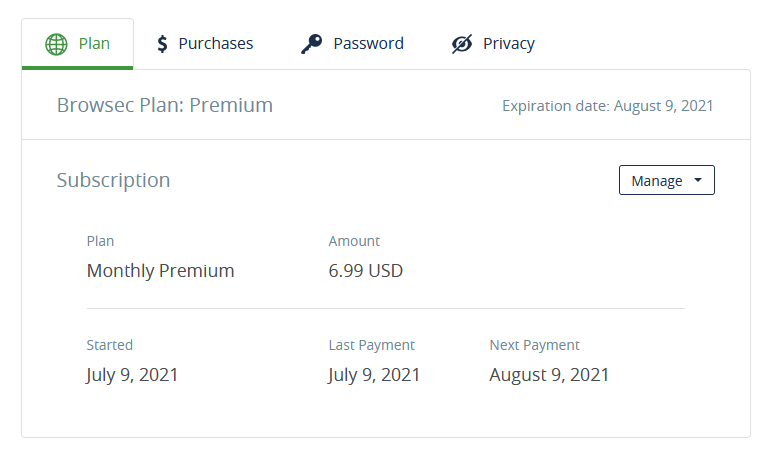Image resolution: width=778 pixels, height=451 pixels.
Task: Click the dollar sign Purchases icon
Action: pyautogui.click(x=162, y=44)
